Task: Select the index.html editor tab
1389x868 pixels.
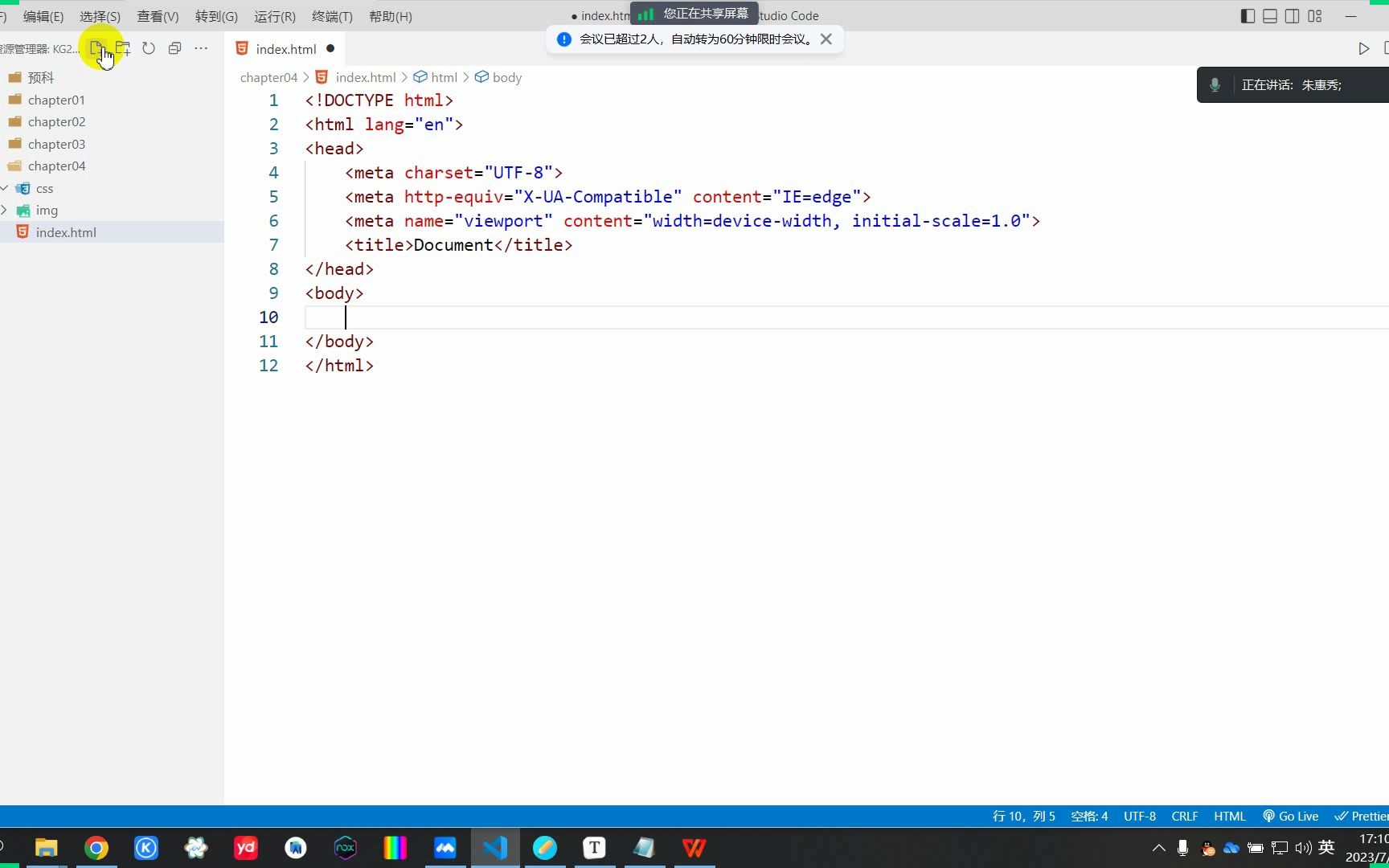Action: (x=285, y=48)
